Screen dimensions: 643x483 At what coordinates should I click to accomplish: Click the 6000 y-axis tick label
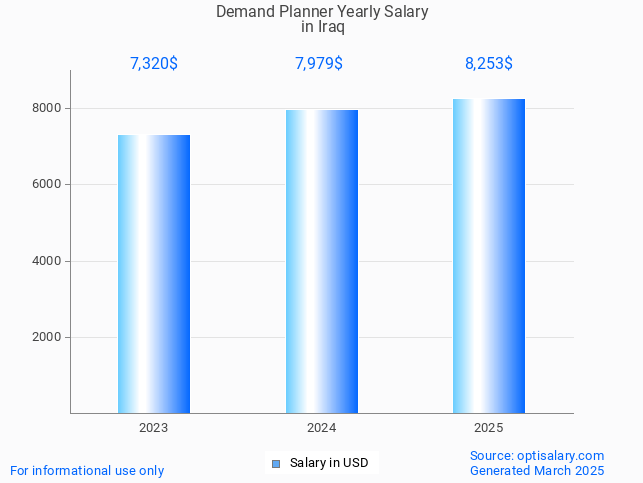point(47,184)
